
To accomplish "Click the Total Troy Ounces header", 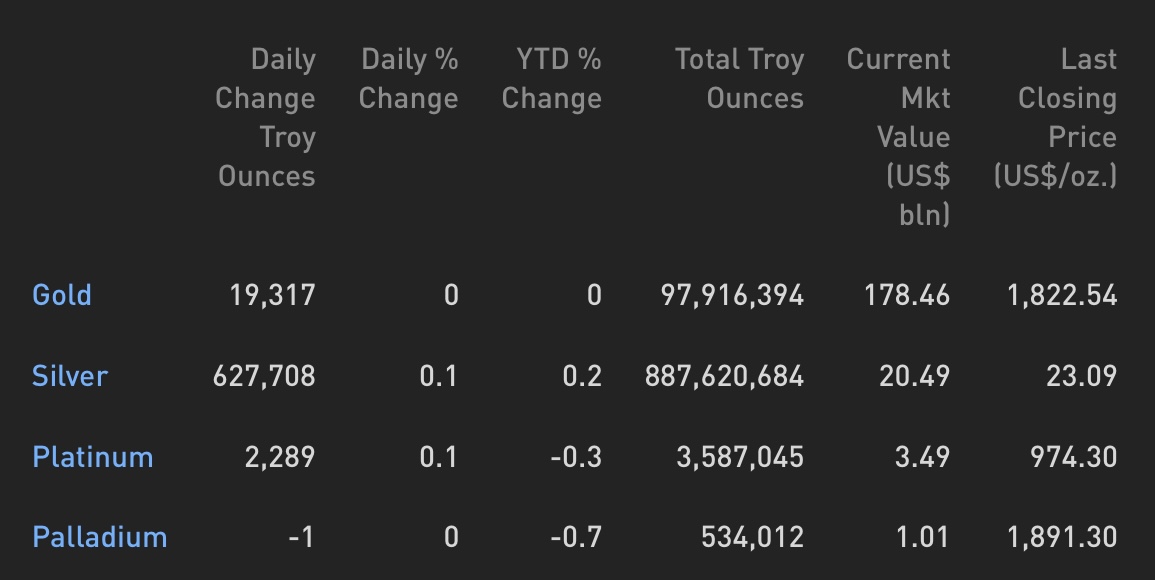I will click(x=740, y=79).
